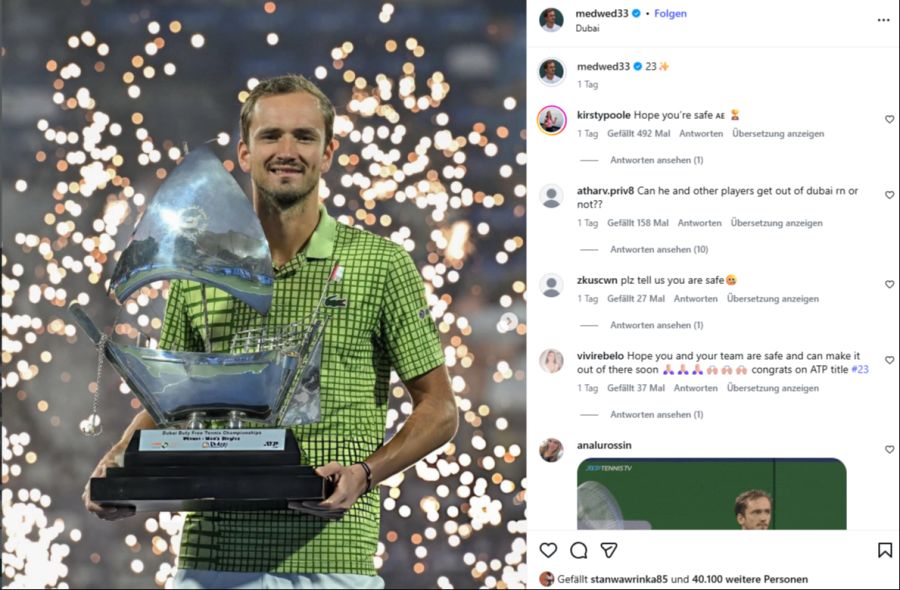This screenshot has width=900, height=590.
Task: Like vivirebelo's comment with the heart
Action: 889,360
